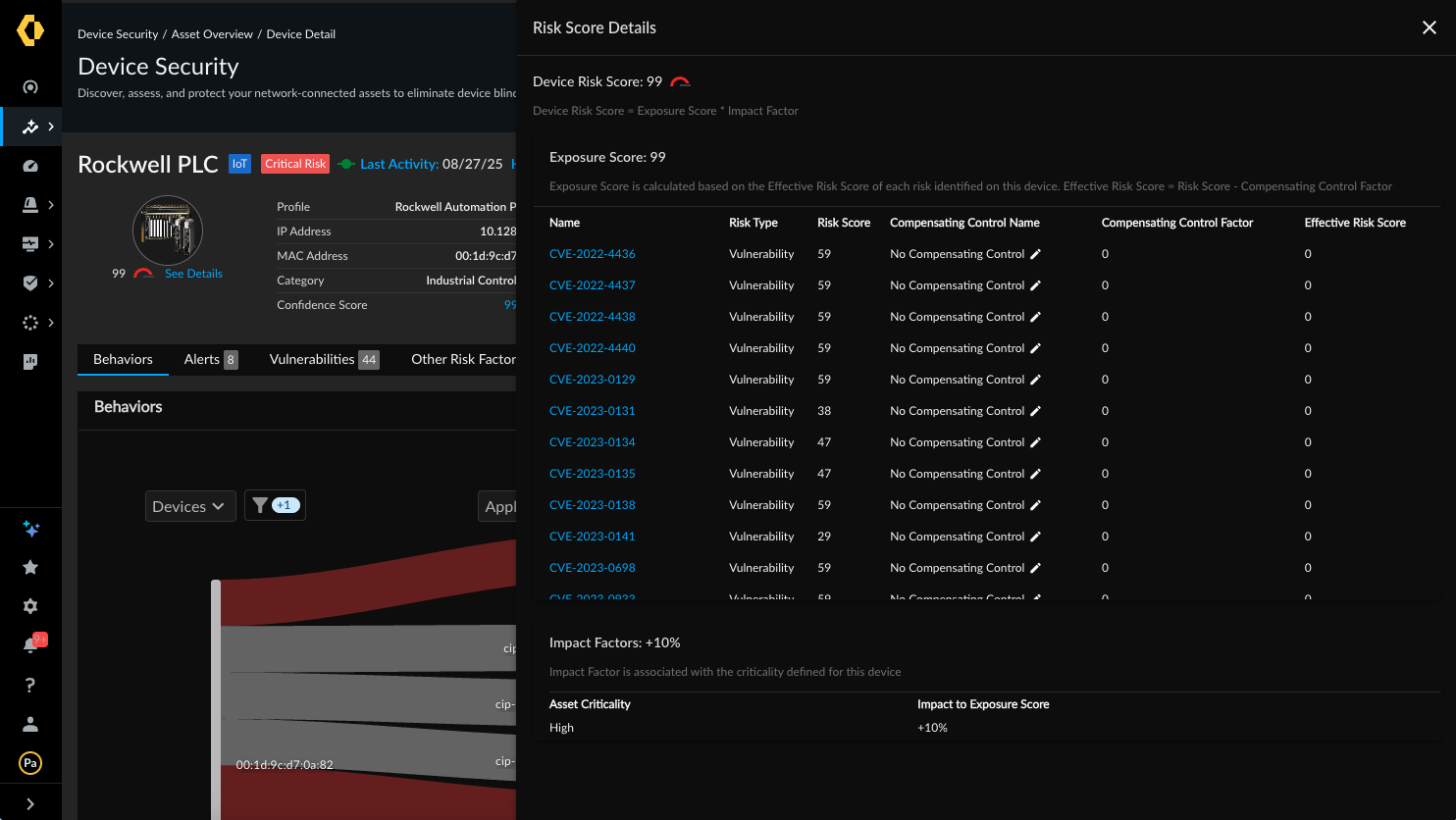This screenshot has width=1456, height=820.
Task: Click the help question mark icon
Action: coord(30,685)
